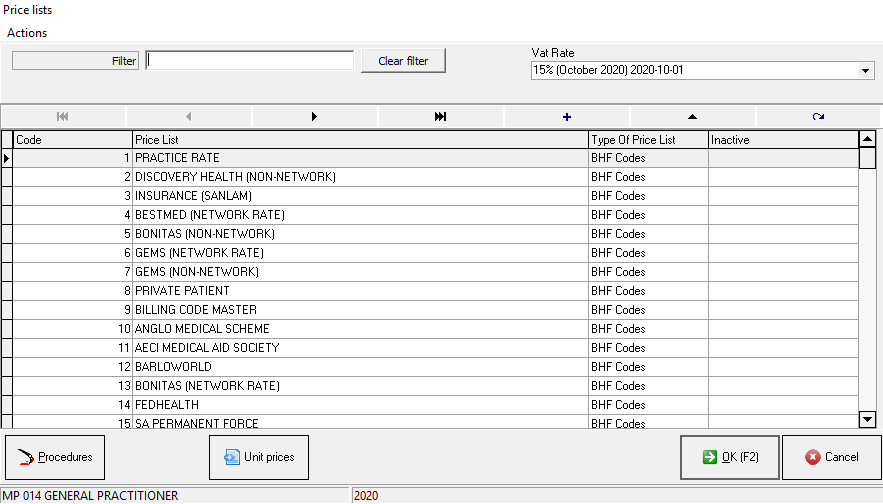Click the Filter label button
The width and height of the screenshot is (883, 504).
click(75, 61)
